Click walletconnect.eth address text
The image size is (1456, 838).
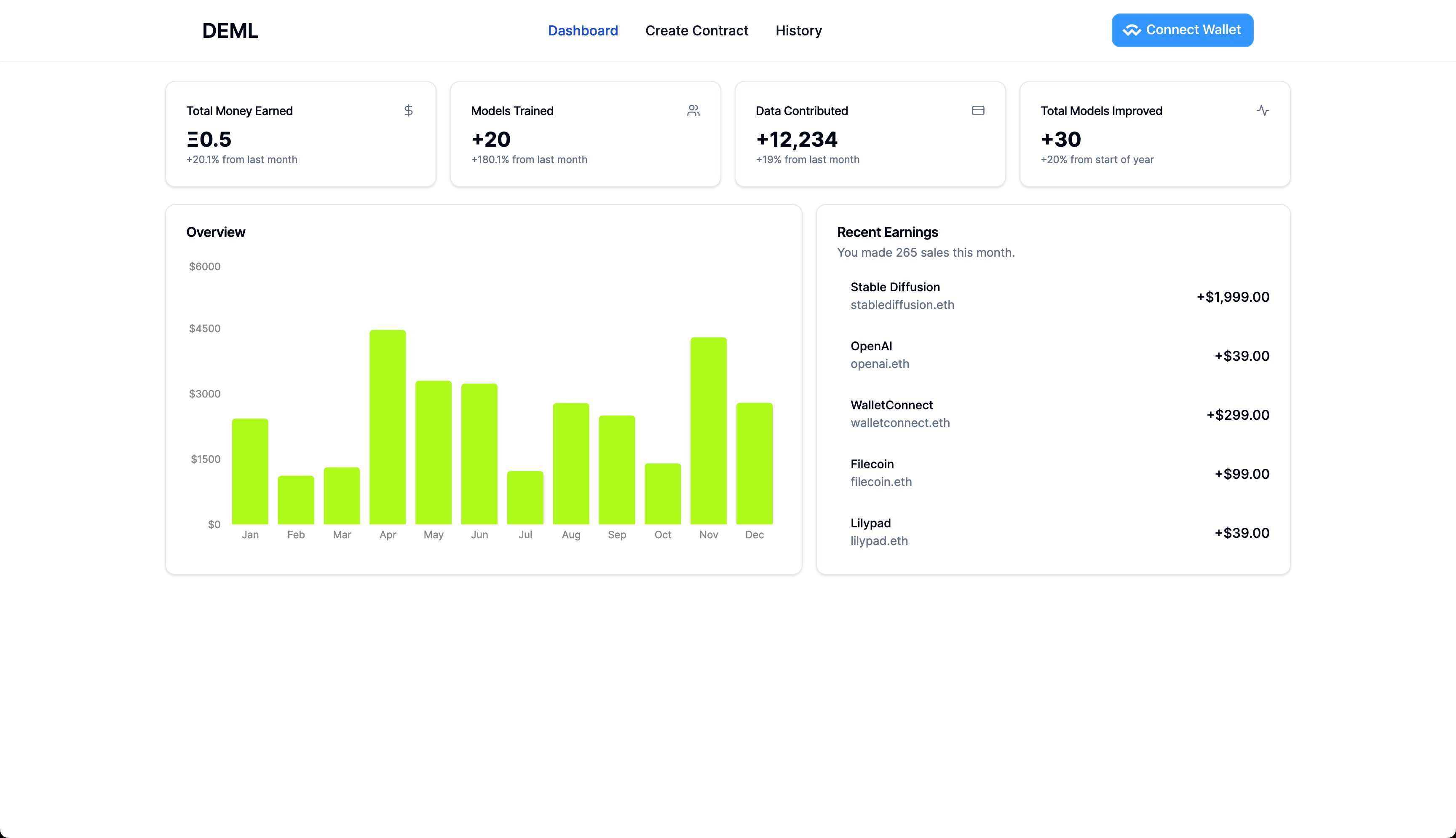(x=900, y=422)
